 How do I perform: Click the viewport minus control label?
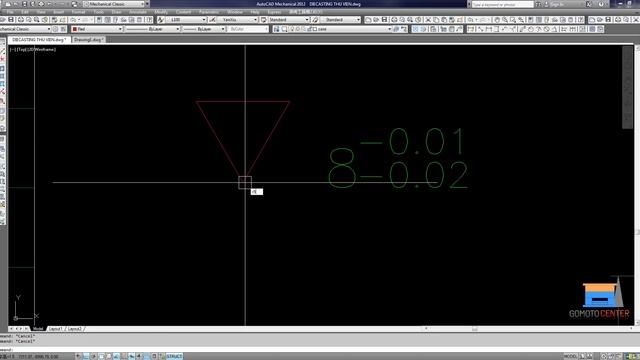point(13,49)
